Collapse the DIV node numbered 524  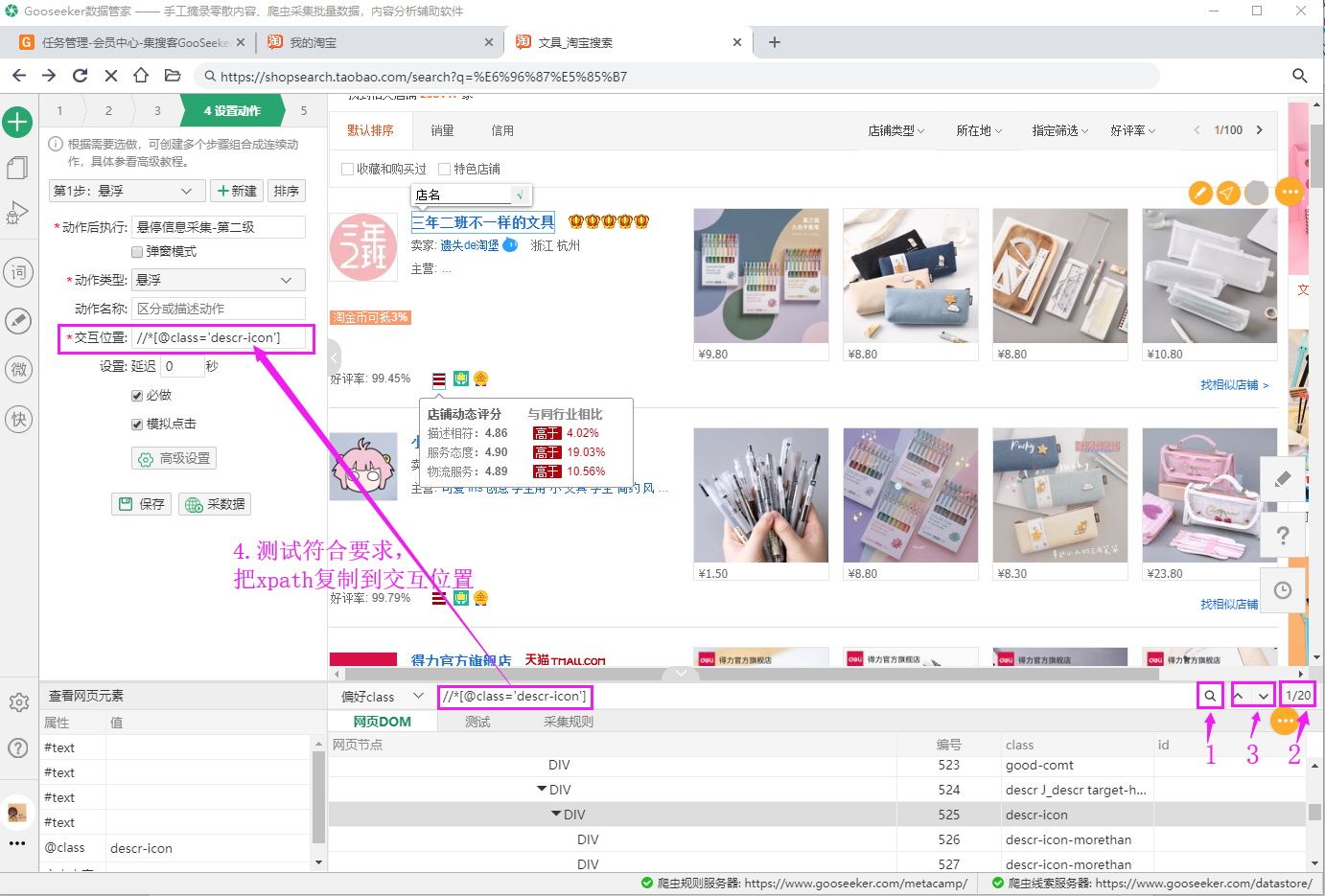pos(543,790)
